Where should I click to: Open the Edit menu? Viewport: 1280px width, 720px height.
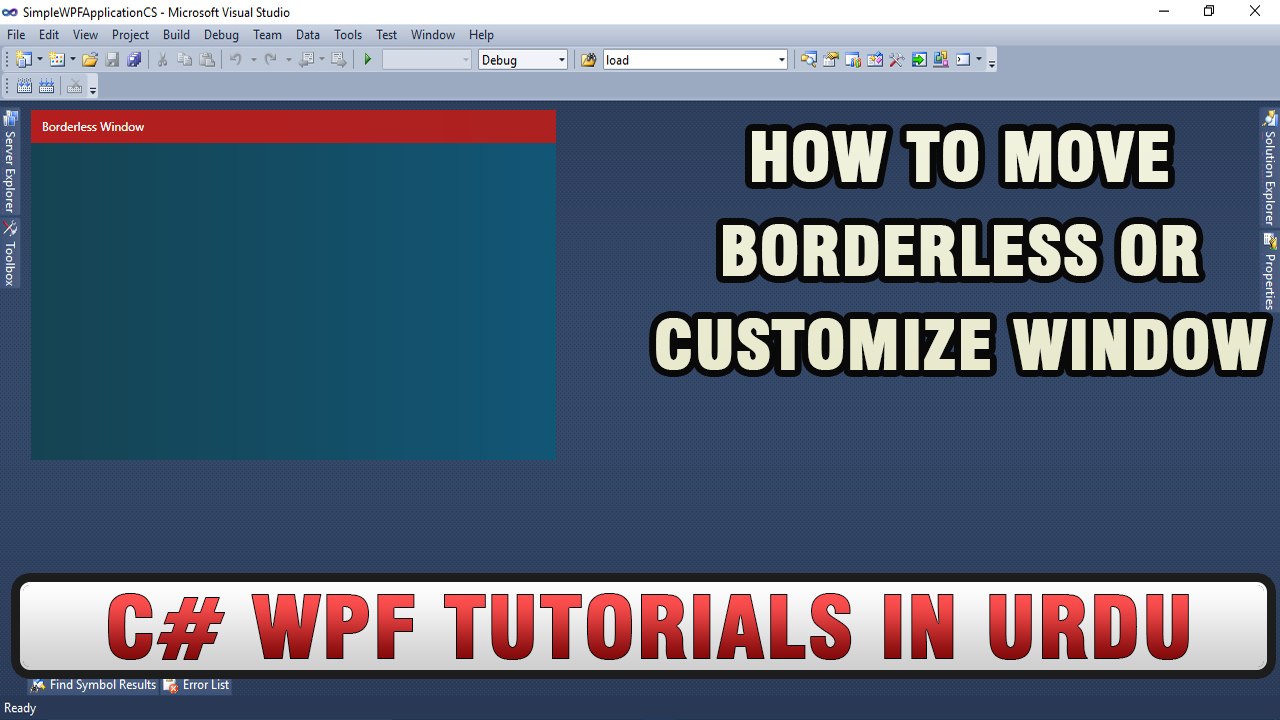point(49,34)
